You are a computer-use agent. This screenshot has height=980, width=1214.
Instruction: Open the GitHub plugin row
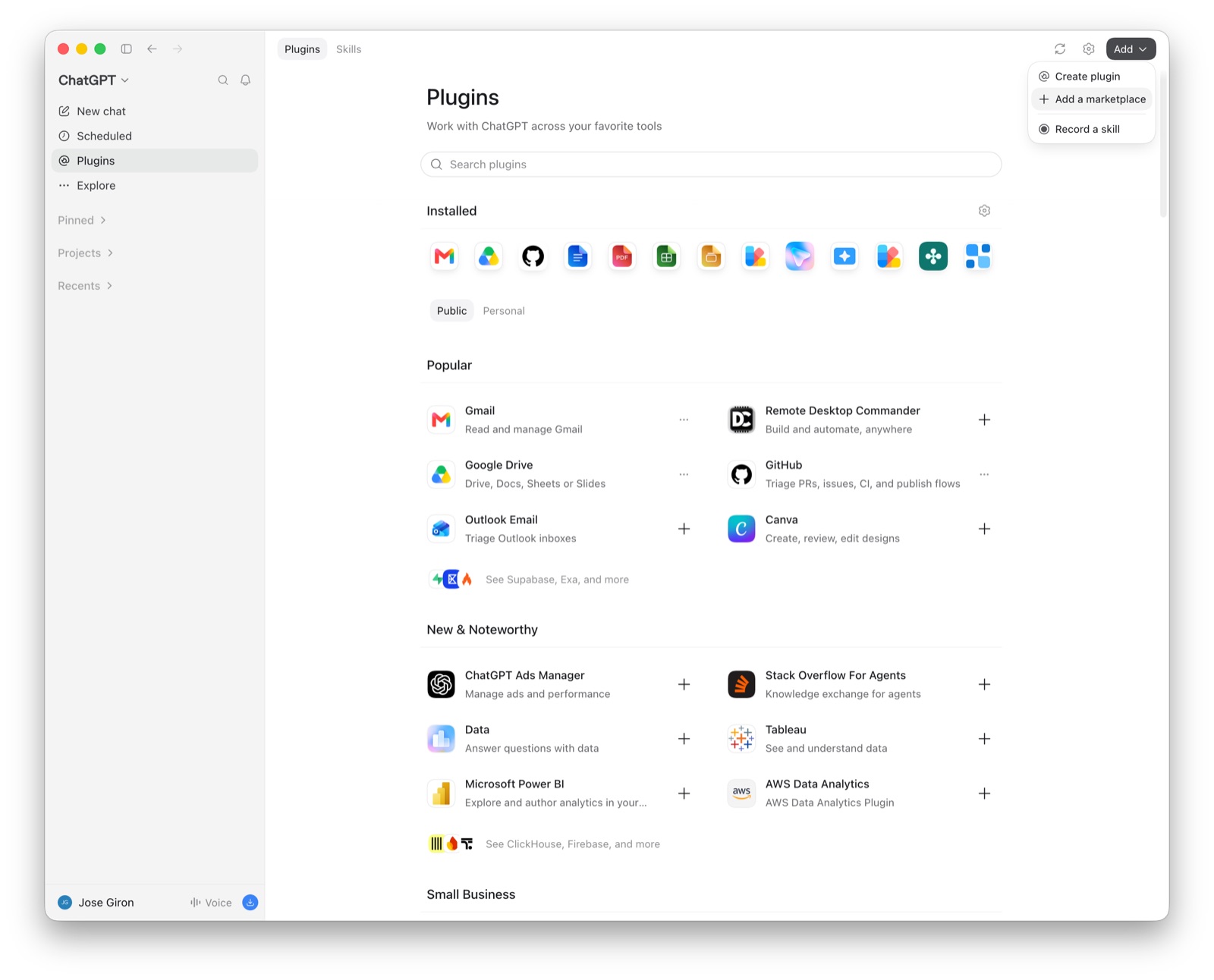coord(860,474)
